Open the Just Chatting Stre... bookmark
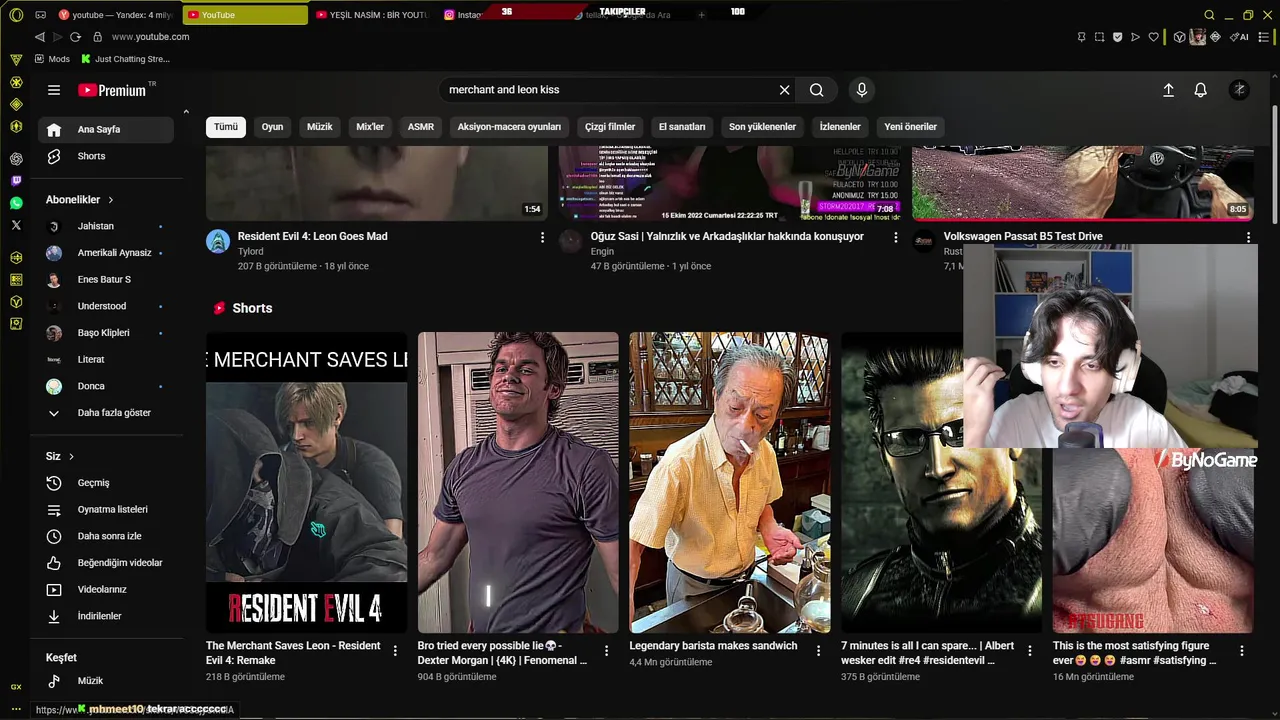The image size is (1280, 720). click(125, 59)
